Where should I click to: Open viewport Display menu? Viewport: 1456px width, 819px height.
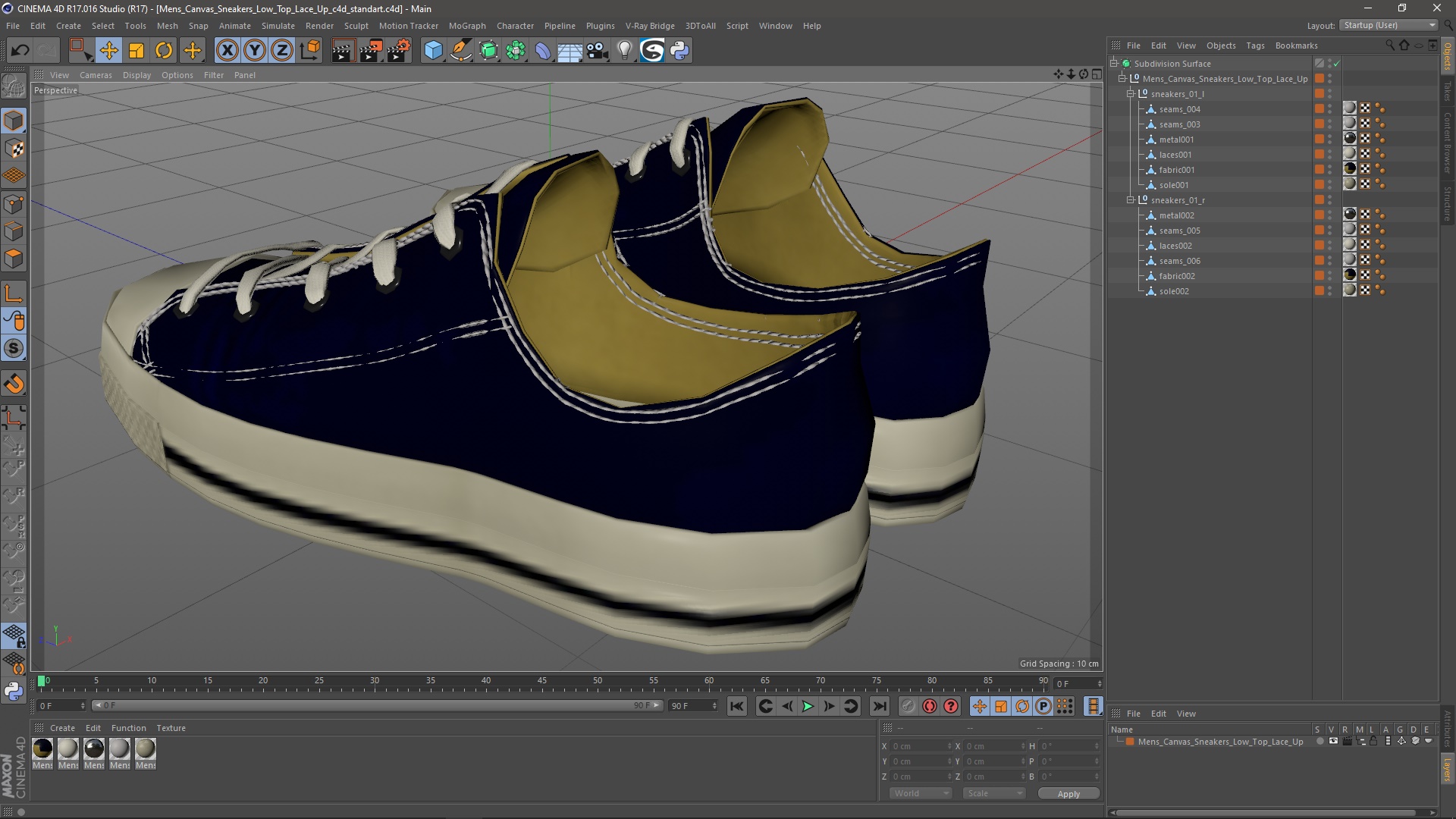pyautogui.click(x=136, y=75)
